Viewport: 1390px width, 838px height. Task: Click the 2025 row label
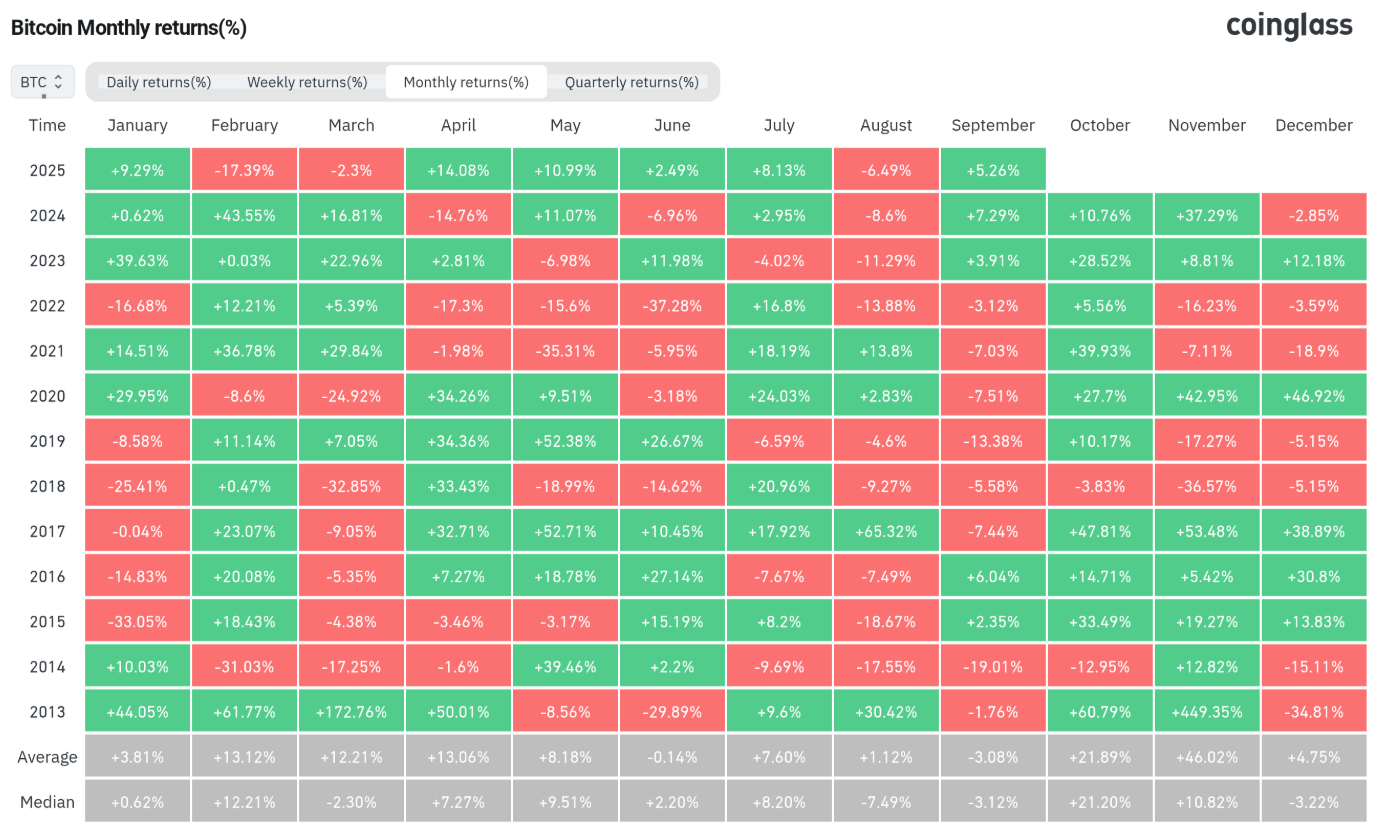[x=47, y=170]
